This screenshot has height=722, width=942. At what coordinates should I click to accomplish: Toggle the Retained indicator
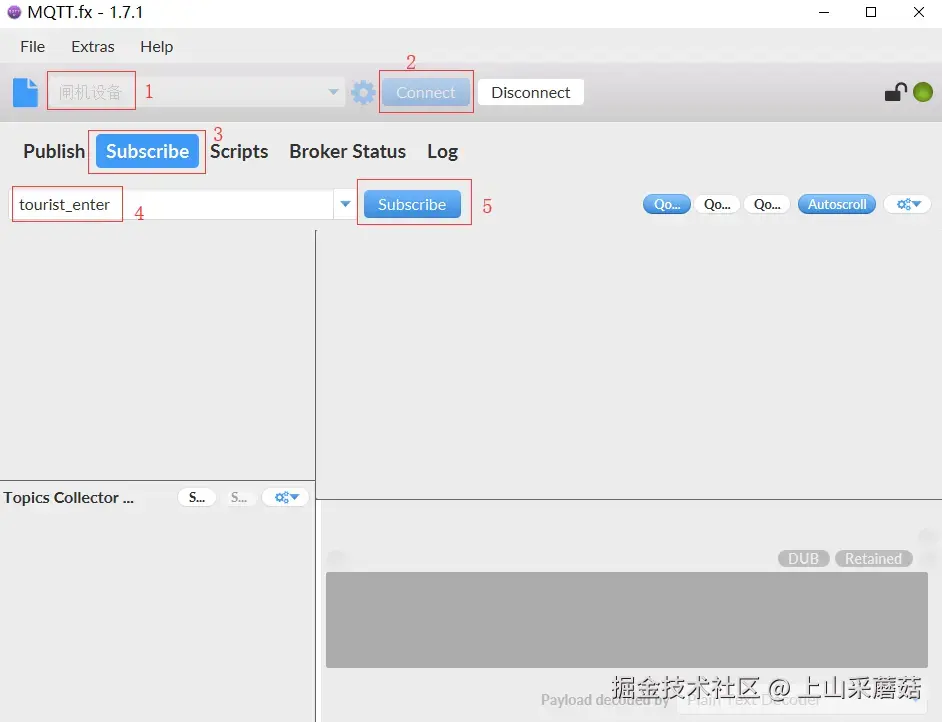coord(874,559)
